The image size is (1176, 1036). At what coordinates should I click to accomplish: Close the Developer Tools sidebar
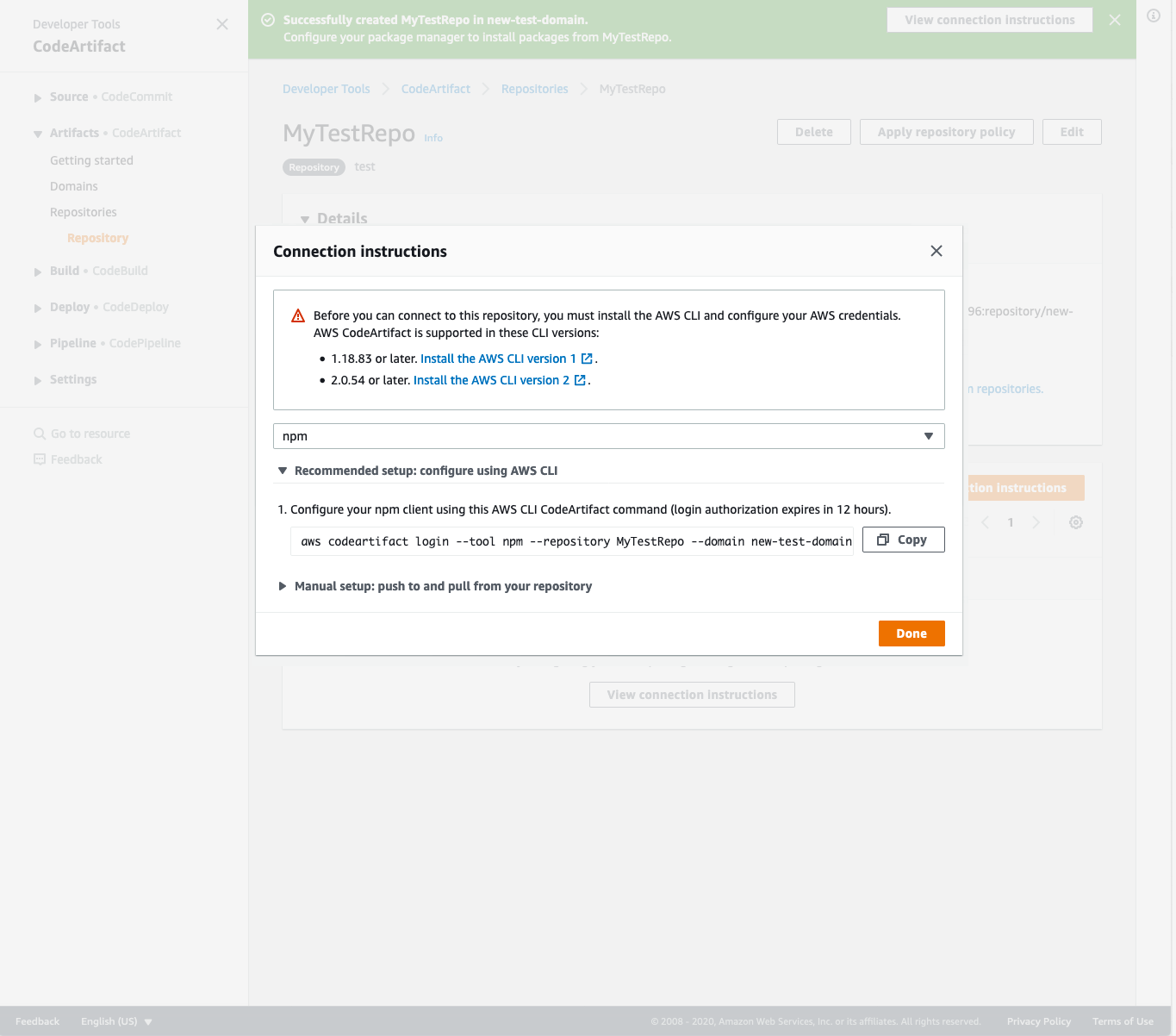point(222,24)
